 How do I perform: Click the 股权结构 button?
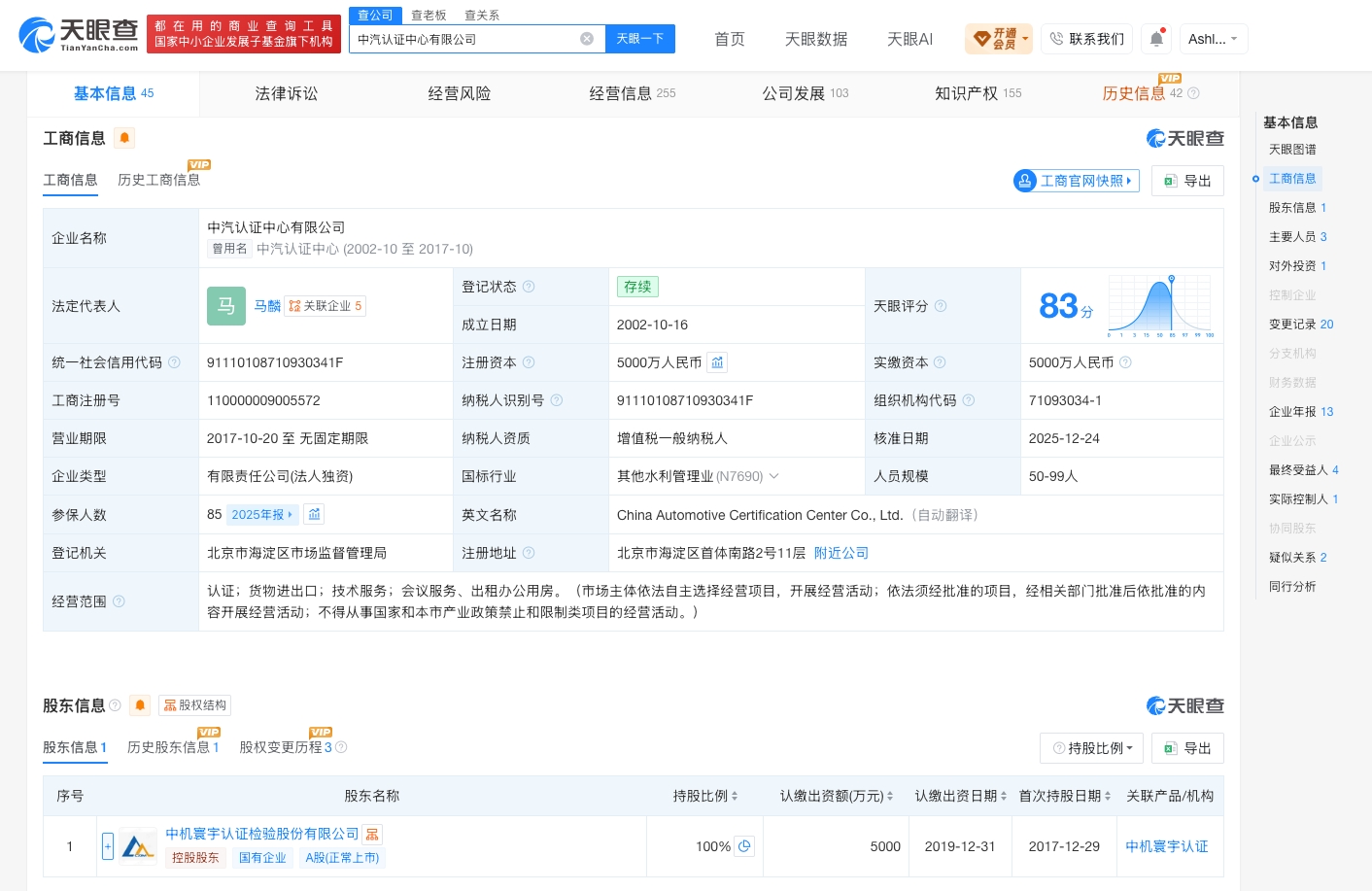[195, 705]
